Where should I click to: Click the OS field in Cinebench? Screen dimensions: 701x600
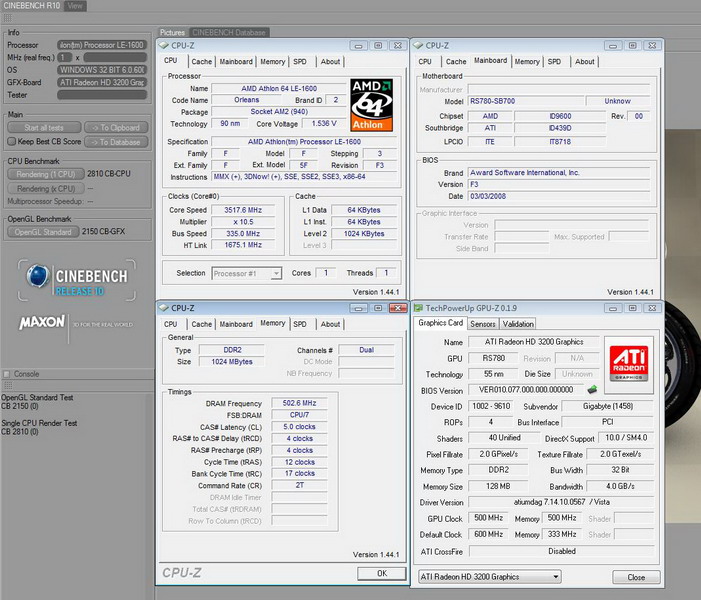[102, 70]
